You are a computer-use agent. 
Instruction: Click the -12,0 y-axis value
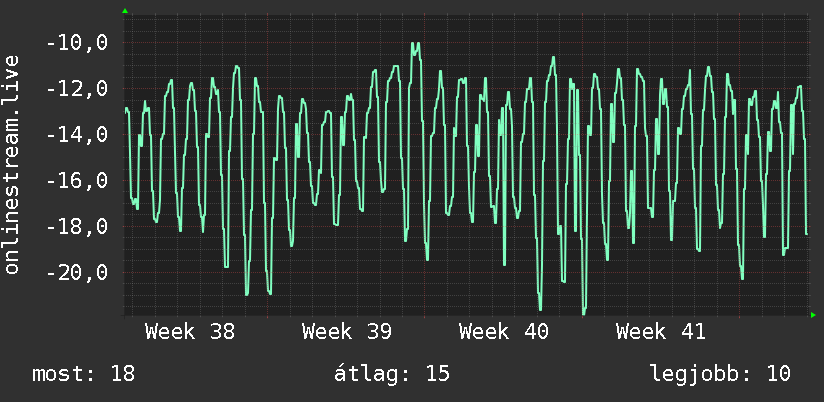[77, 89]
